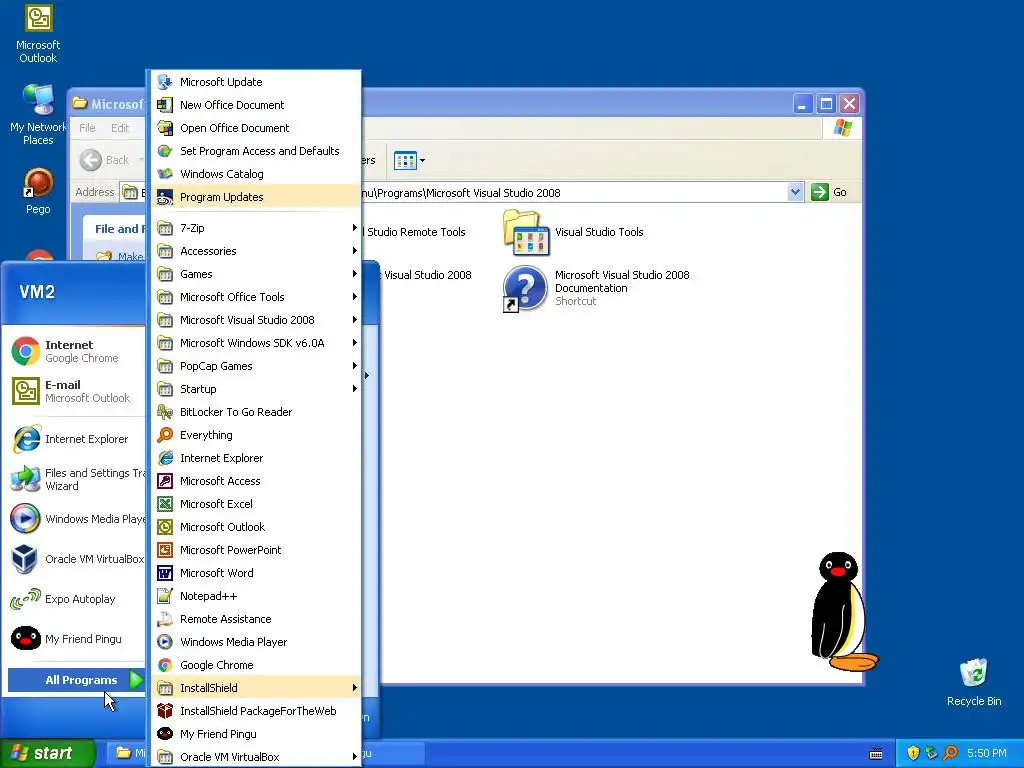Expand the Games submenu arrow
The width and height of the screenshot is (1024, 768).
coord(355,274)
